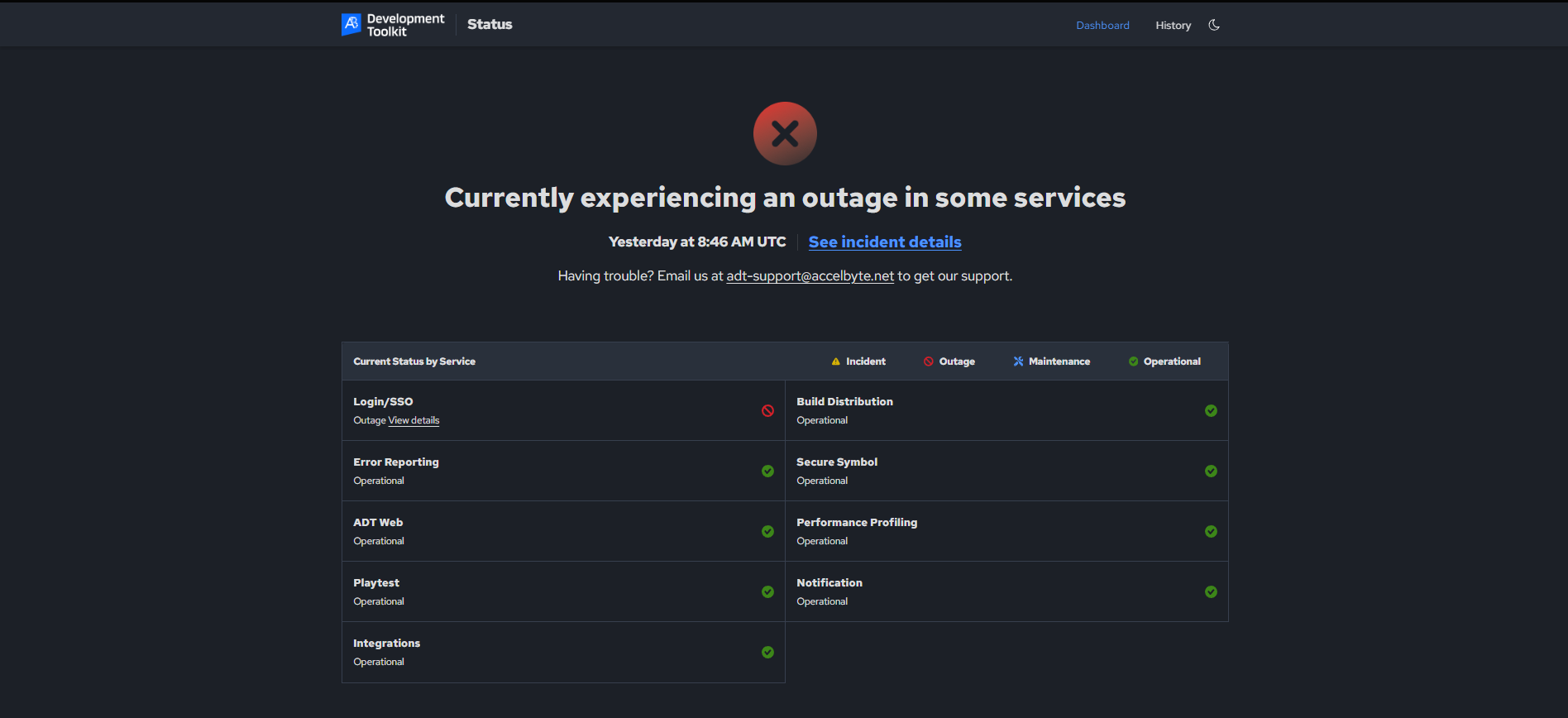1568x718 pixels.
Task: Select the Build Distribution service name
Action: pos(844,402)
